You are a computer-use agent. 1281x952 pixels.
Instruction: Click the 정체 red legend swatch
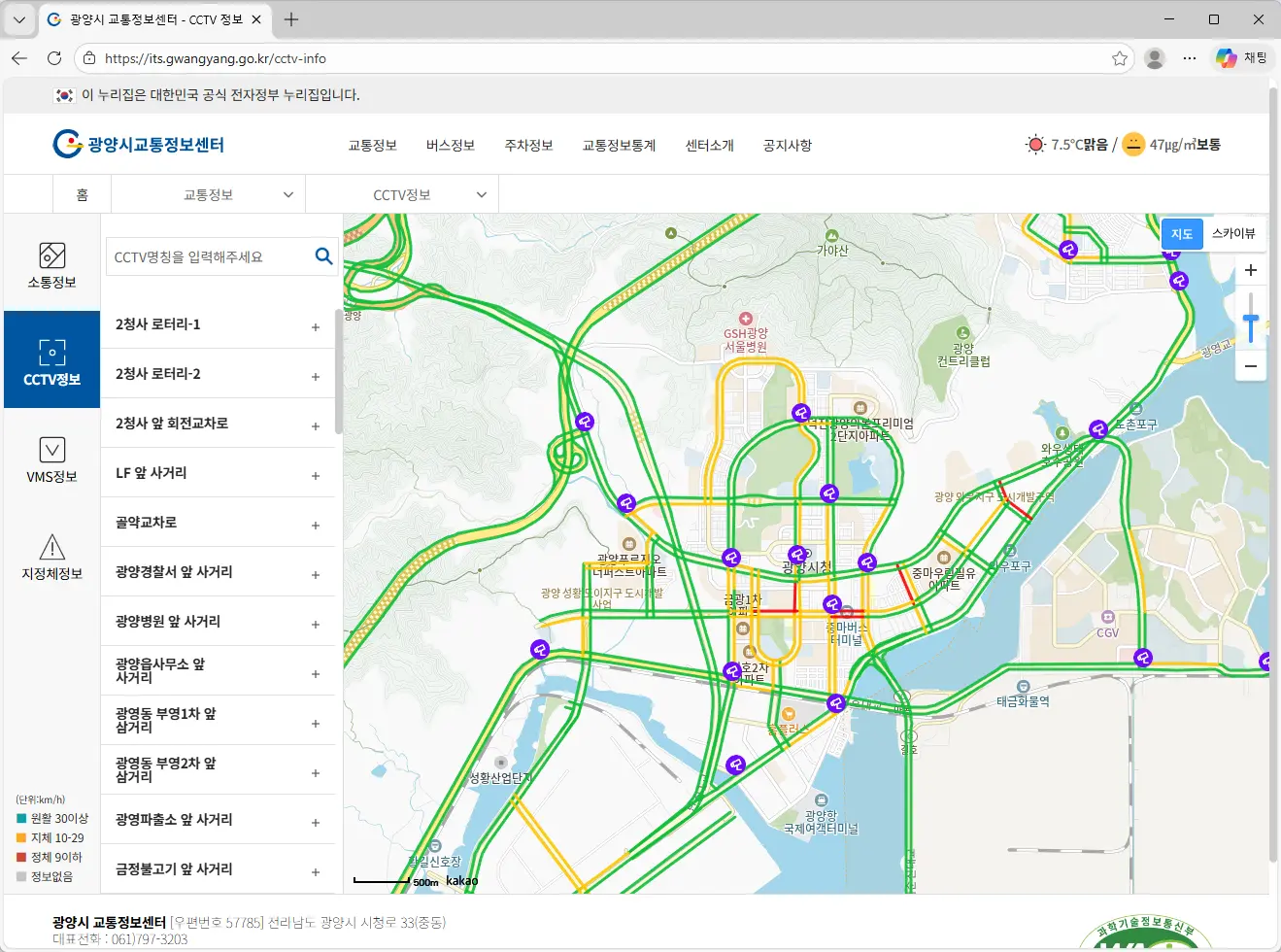point(21,857)
